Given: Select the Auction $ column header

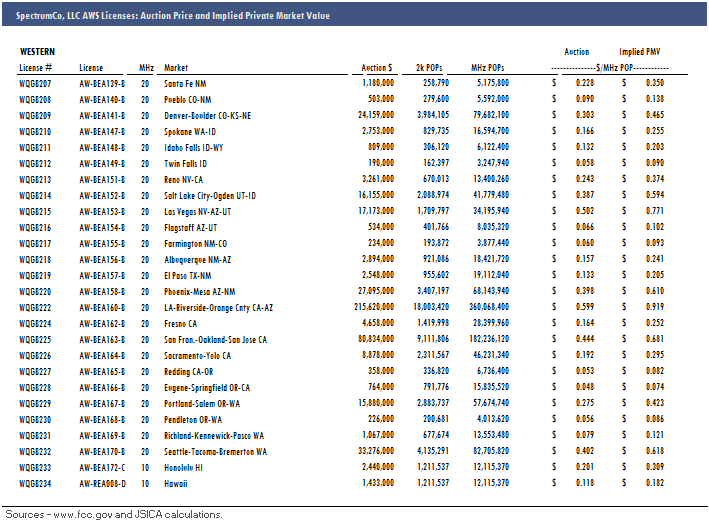Looking at the screenshot, I should (376, 67).
